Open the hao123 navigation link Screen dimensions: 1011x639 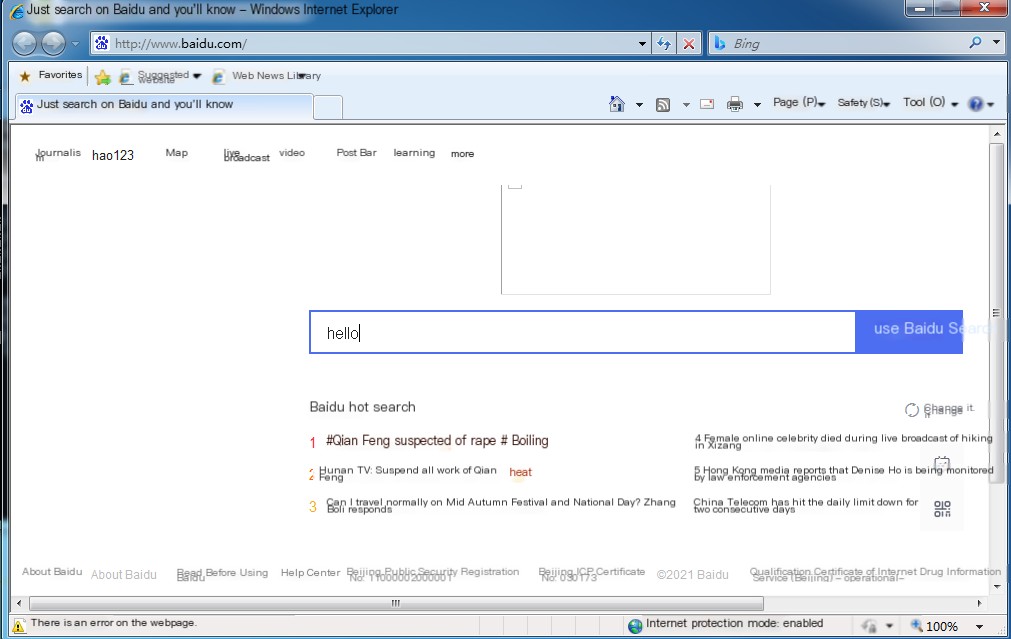[113, 155]
